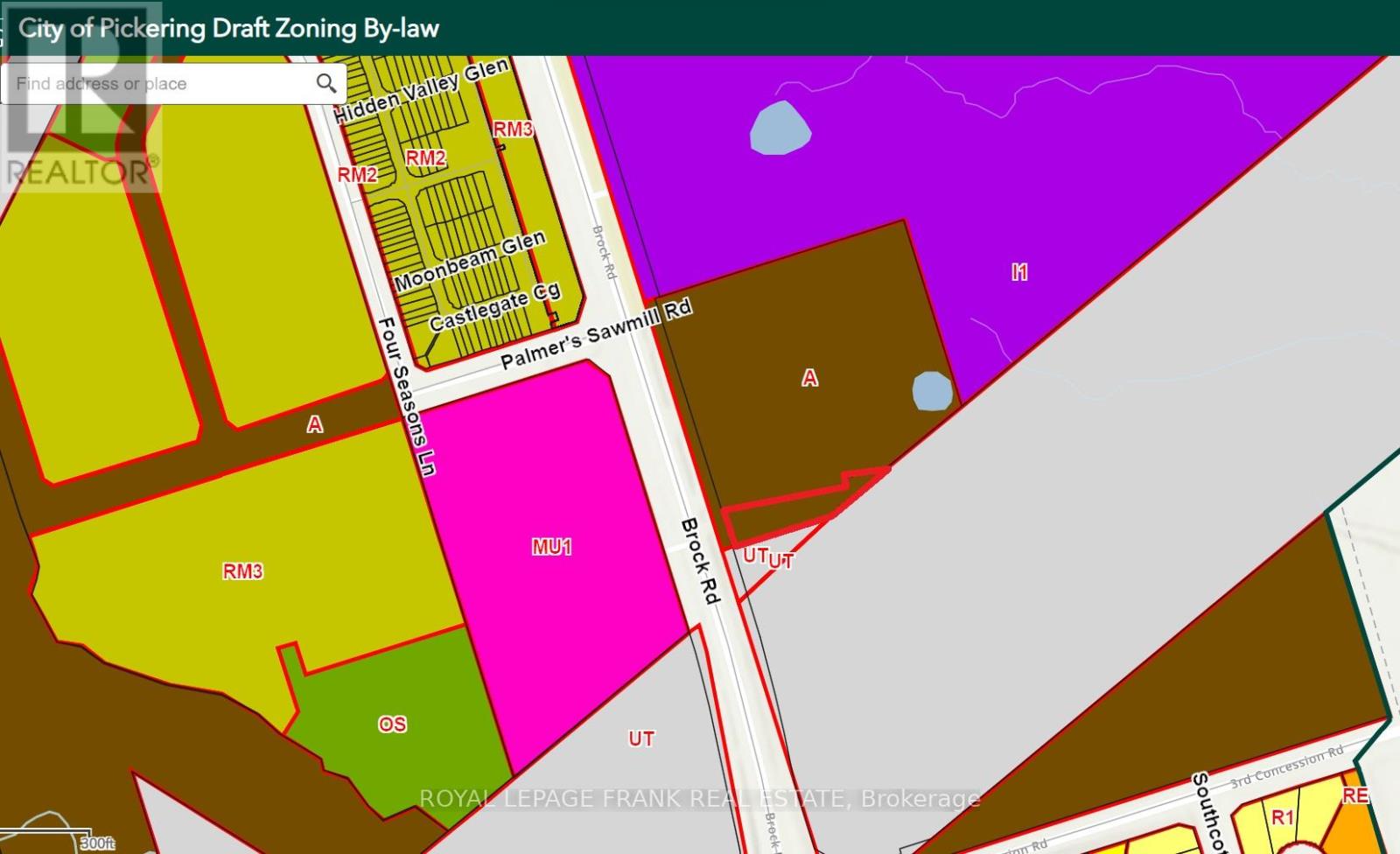This screenshot has height=854, width=1400.
Task: Click the bold Brock Rd road label
Action: pyautogui.click(x=701, y=561)
